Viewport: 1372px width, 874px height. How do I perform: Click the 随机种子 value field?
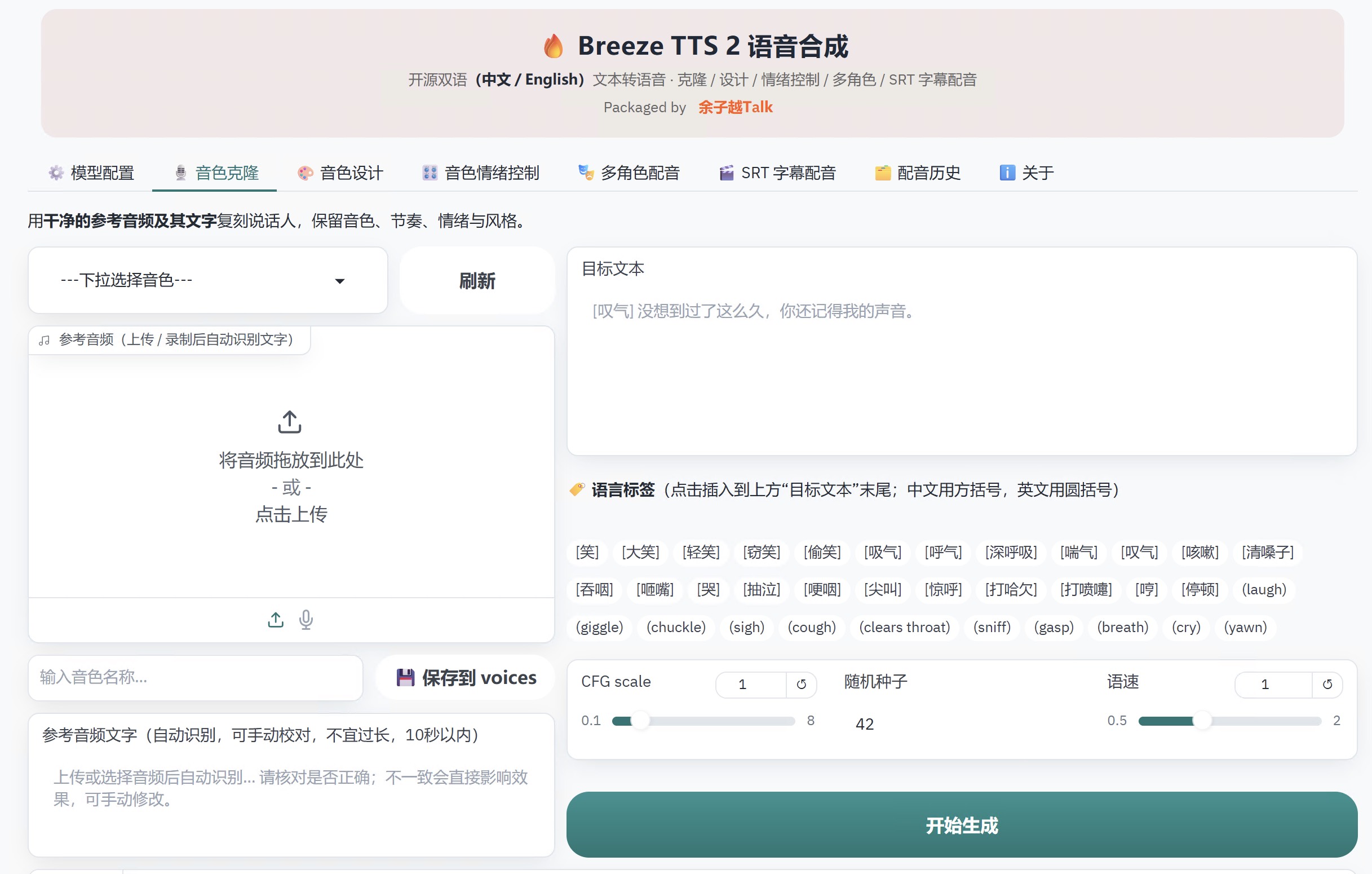(x=962, y=723)
